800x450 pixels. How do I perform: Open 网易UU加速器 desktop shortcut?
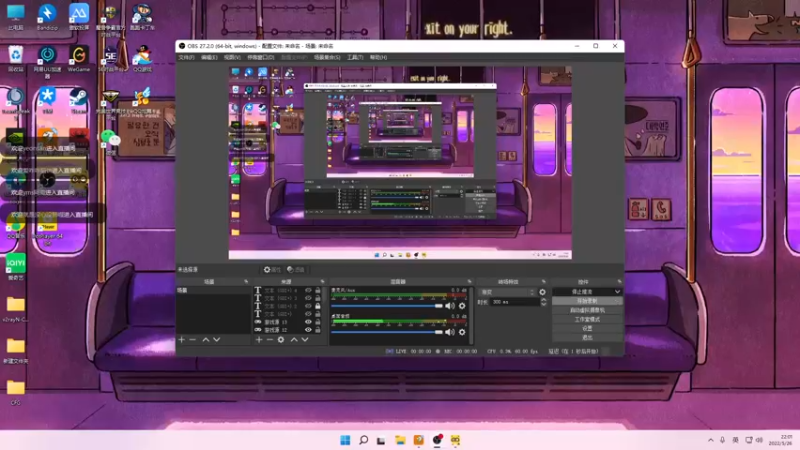(x=47, y=62)
